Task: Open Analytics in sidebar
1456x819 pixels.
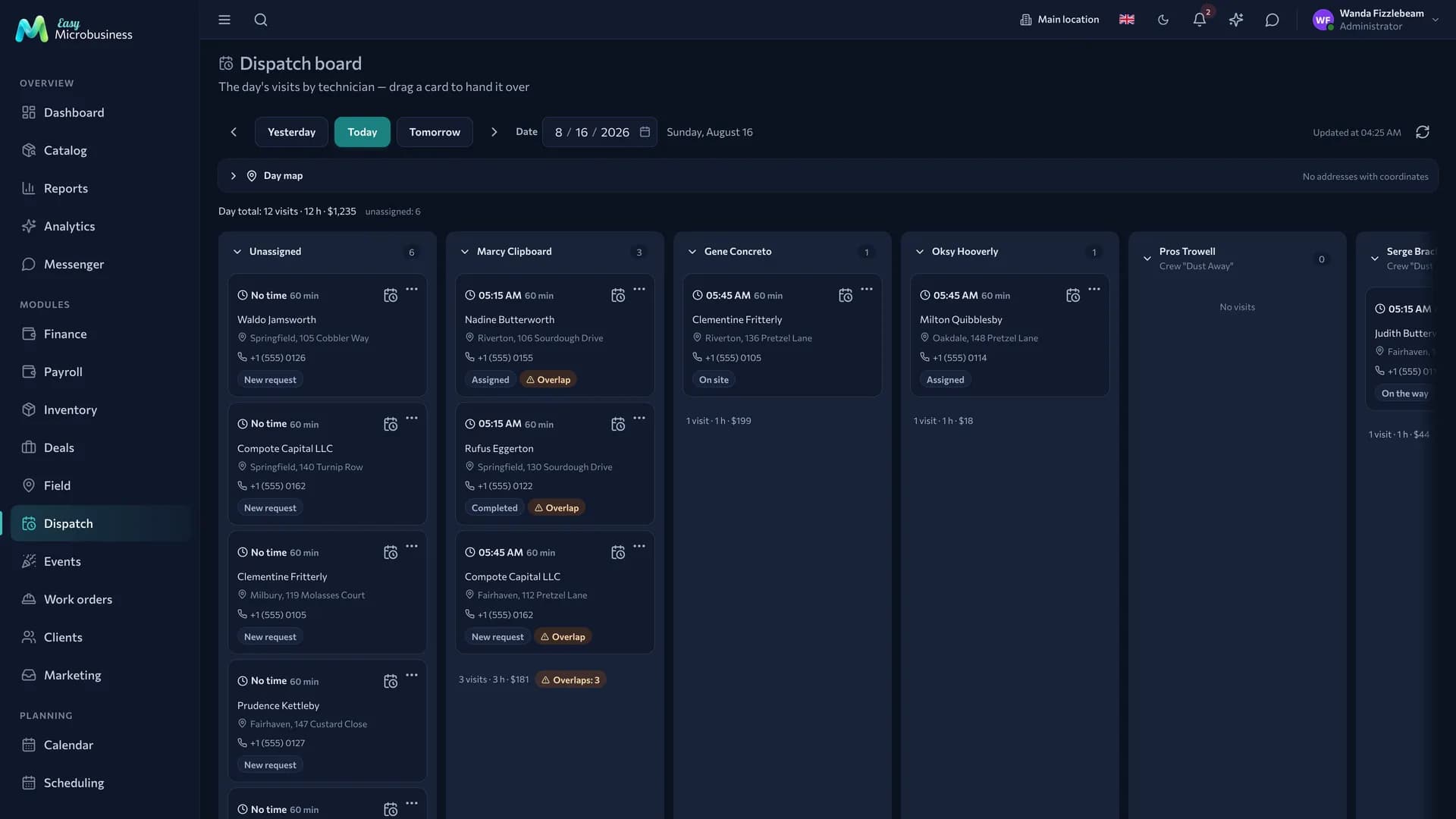Action: (101, 226)
